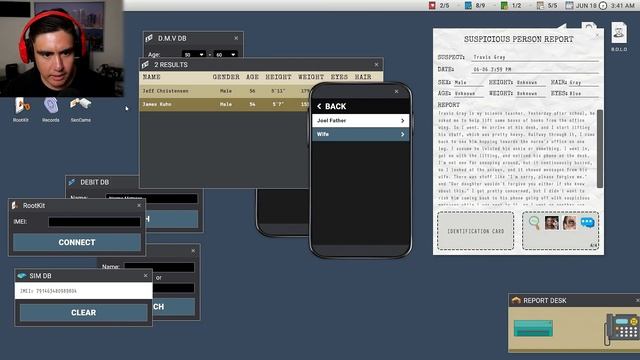Screen dimensions: 640x360
Task: Open the Joel Father conversation on phone
Action: 360,120
